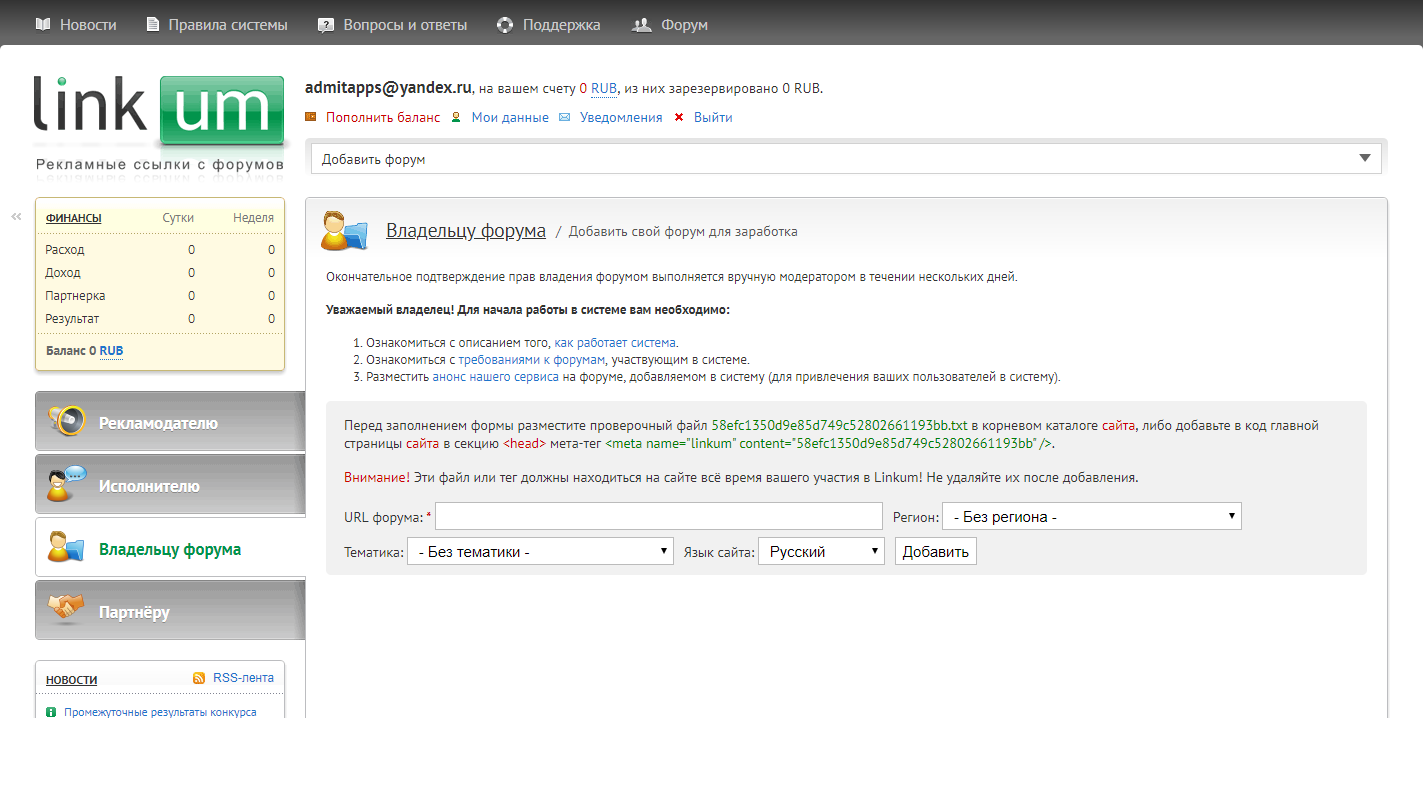Click the RUB link in the account line
The image size is (1423, 806).
[604, 89]
